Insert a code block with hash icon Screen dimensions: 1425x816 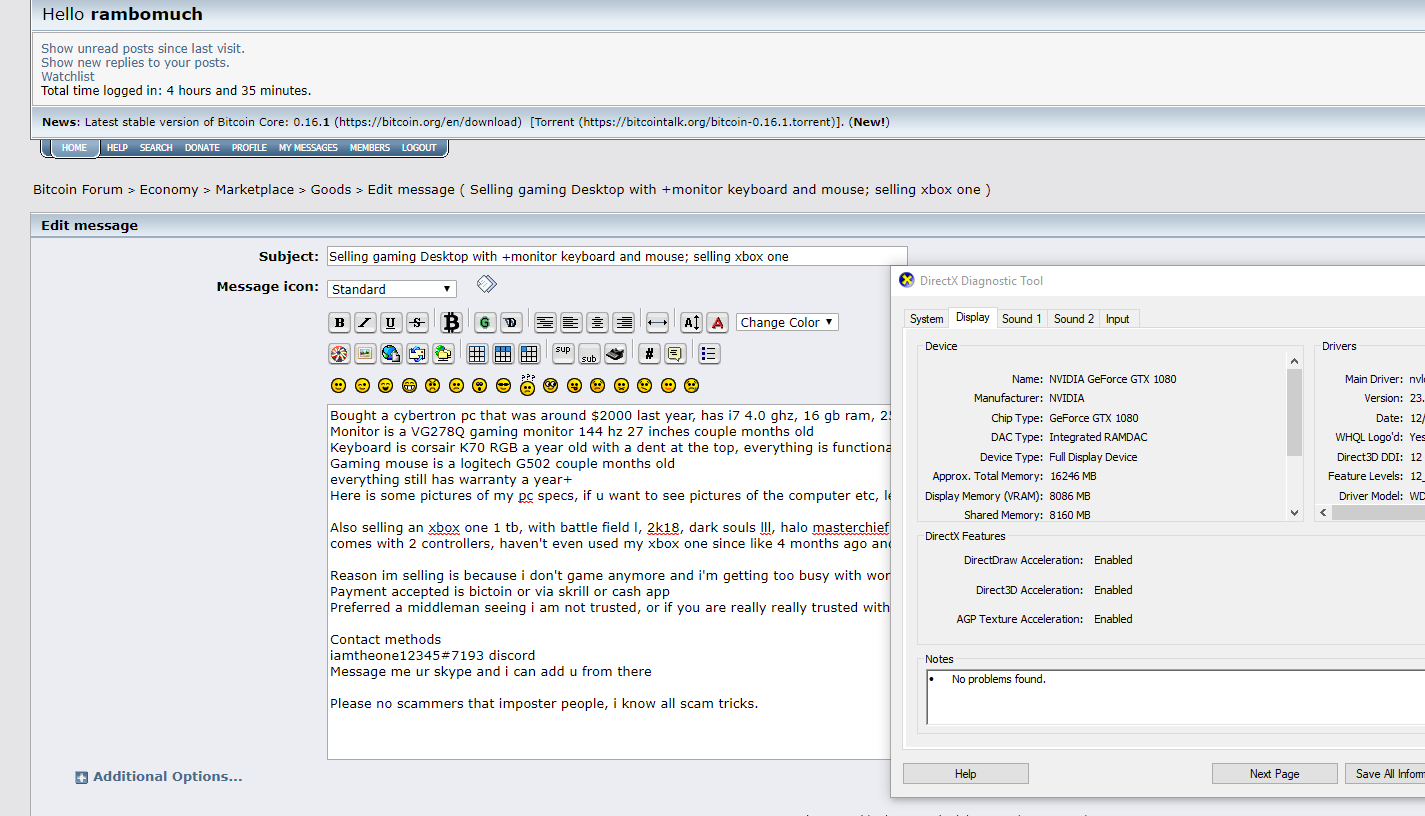(x=649, y=353)
